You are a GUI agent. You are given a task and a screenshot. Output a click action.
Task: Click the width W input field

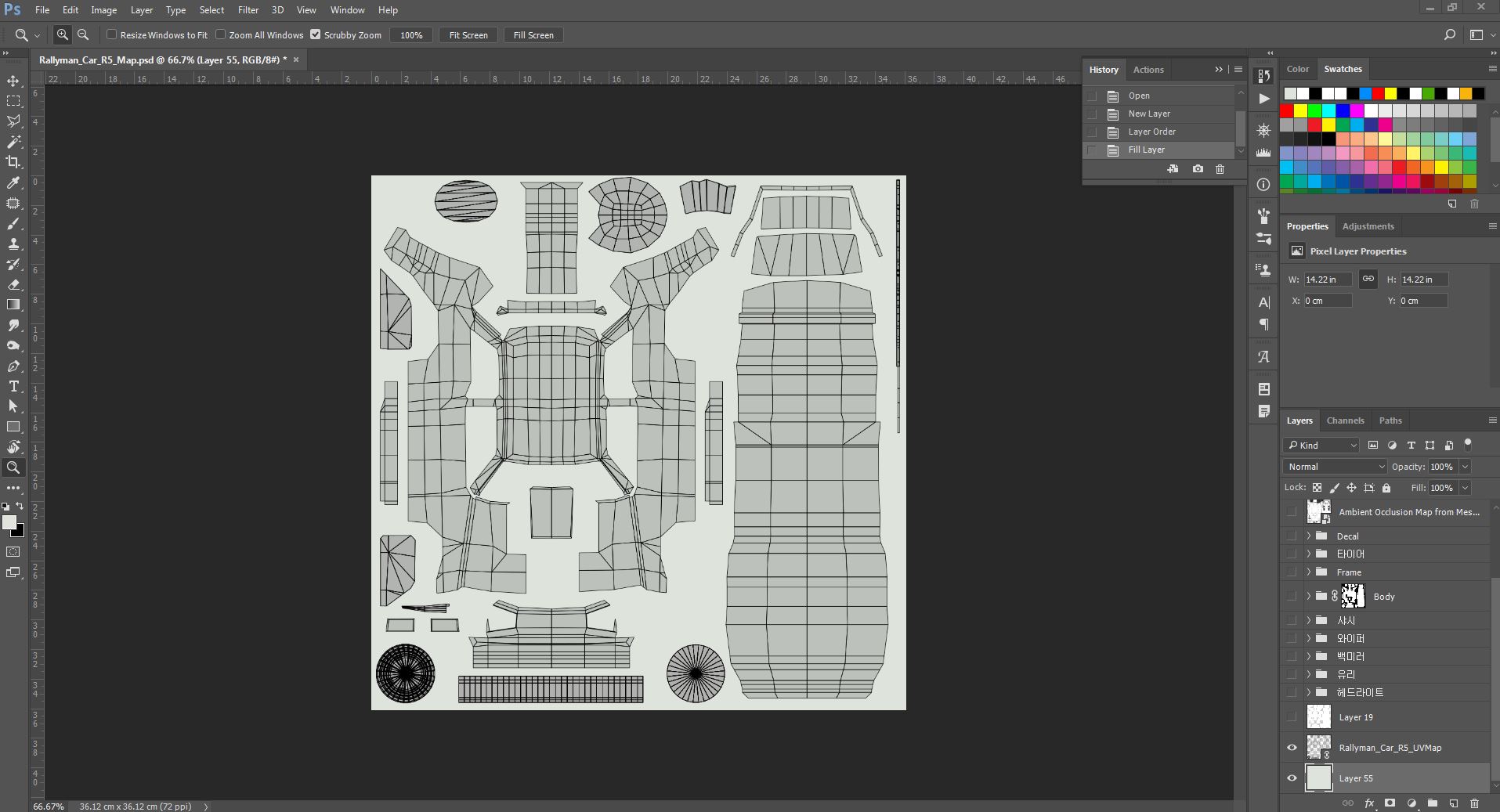1328,280
